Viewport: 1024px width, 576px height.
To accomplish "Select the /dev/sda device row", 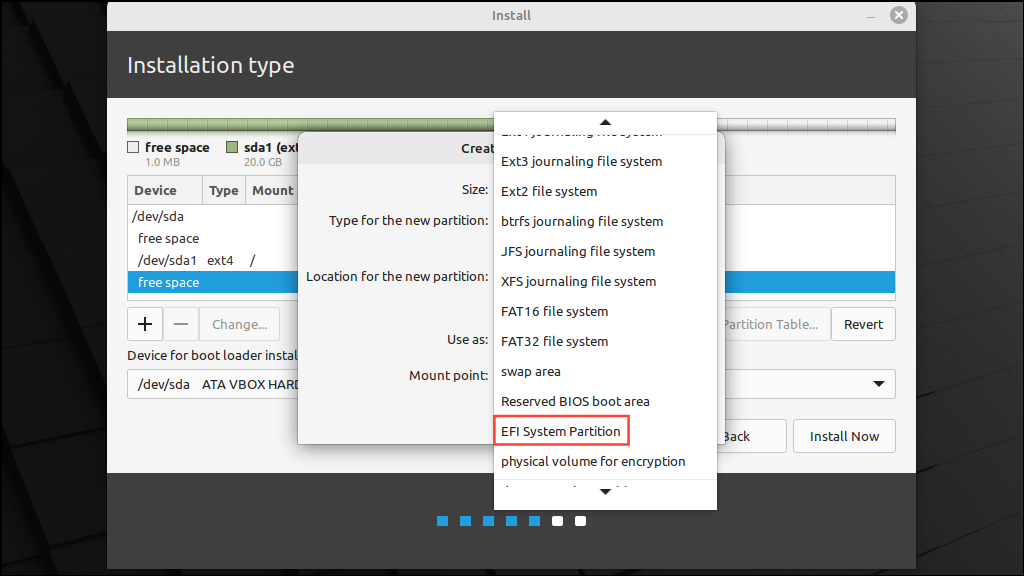I will [x=156, y=216].
